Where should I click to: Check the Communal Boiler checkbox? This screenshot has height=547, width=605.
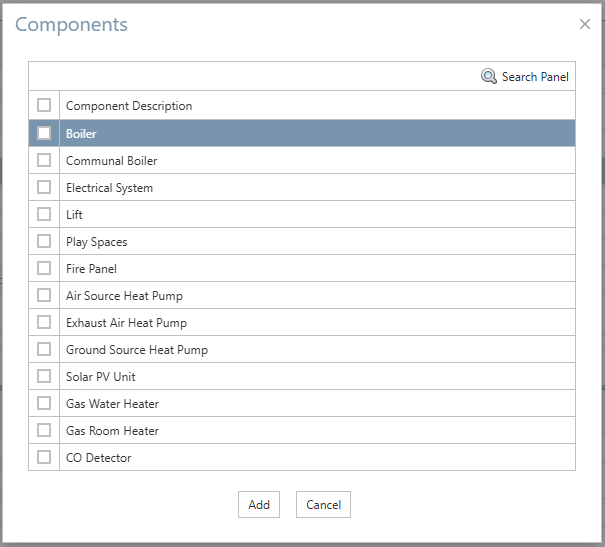pos(44,160)
